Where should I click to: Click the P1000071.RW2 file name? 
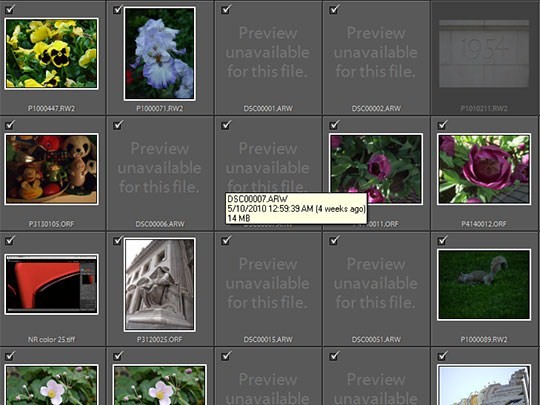coord(160,108)
